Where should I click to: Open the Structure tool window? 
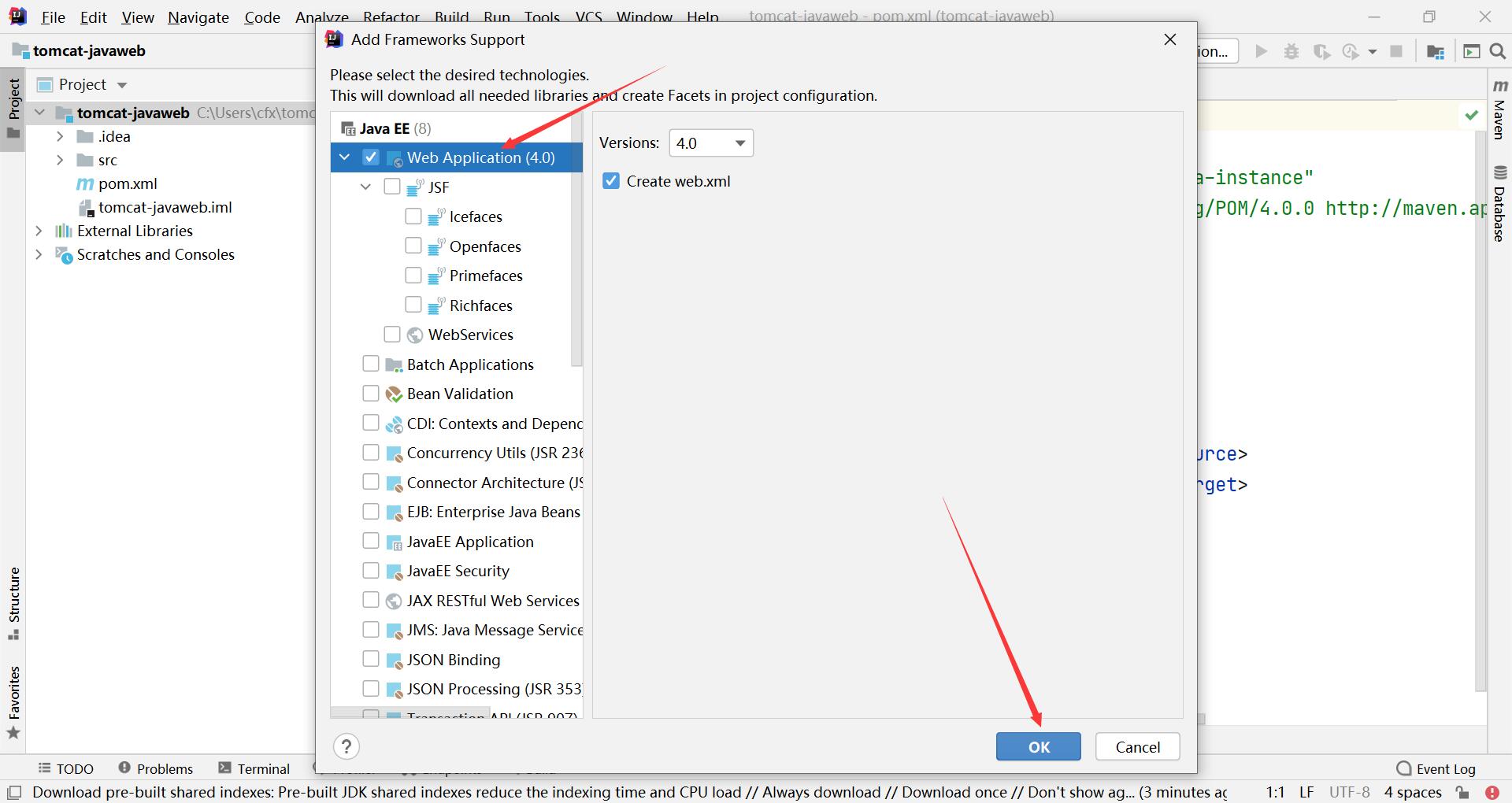(13, 603)
